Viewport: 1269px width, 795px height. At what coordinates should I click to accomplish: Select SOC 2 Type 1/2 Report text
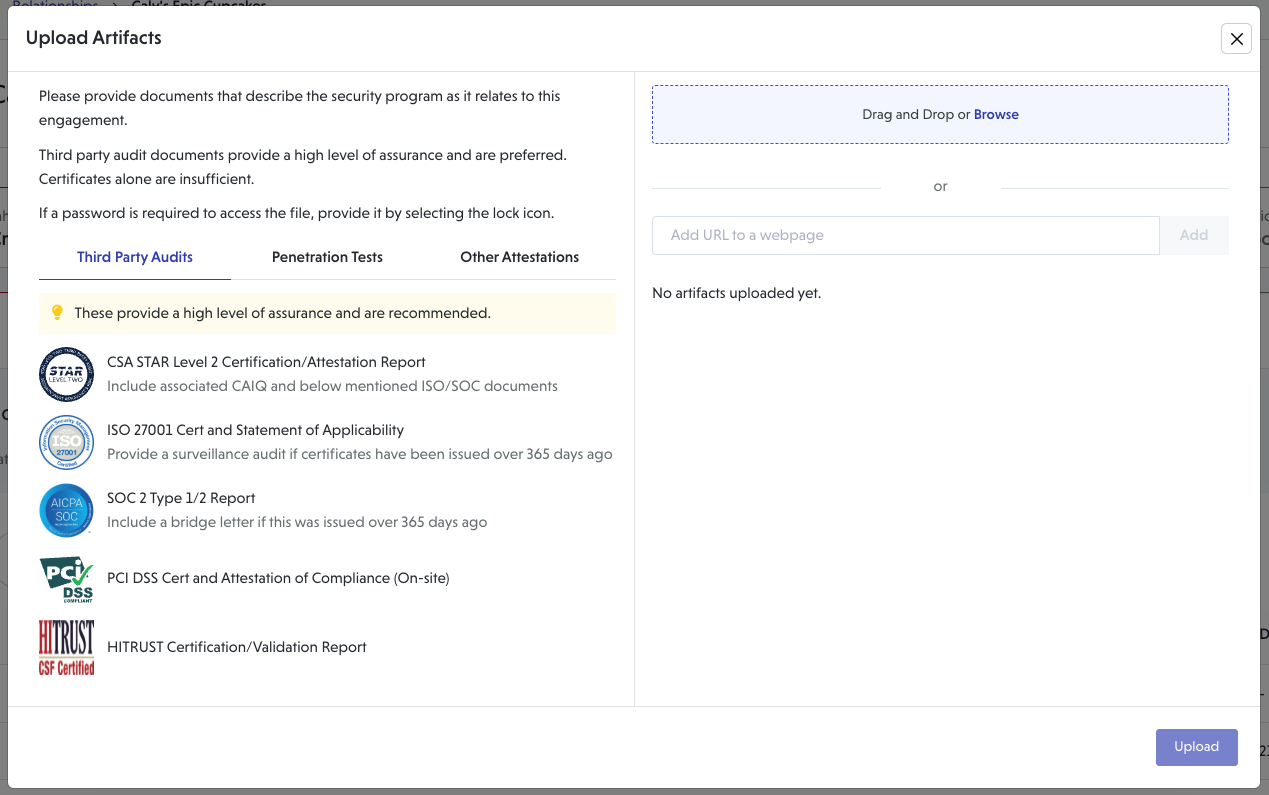[x=181, y=498]
